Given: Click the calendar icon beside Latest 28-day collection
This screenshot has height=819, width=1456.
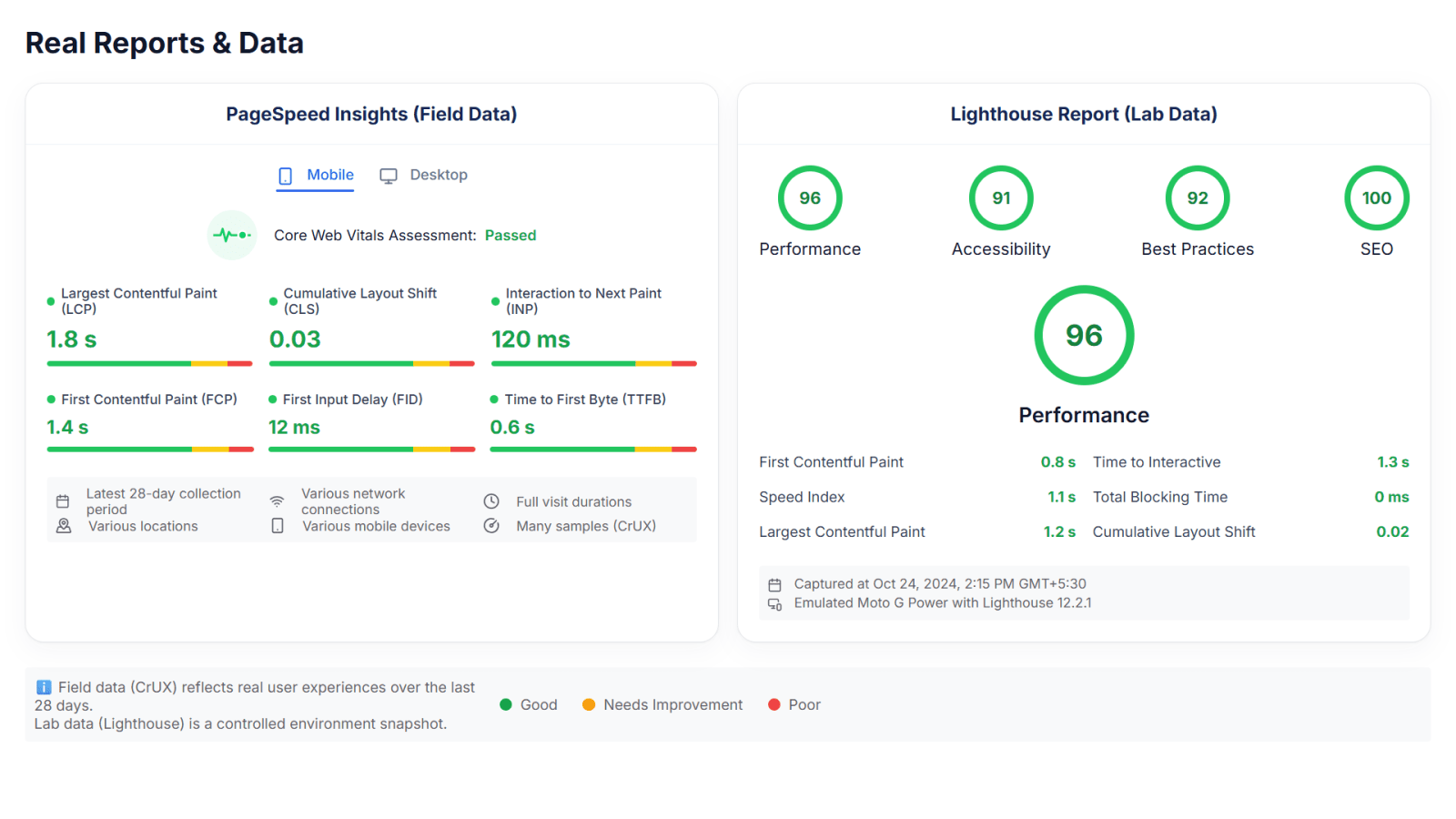Looking at the screenshot, I should [x=63, y=501].
